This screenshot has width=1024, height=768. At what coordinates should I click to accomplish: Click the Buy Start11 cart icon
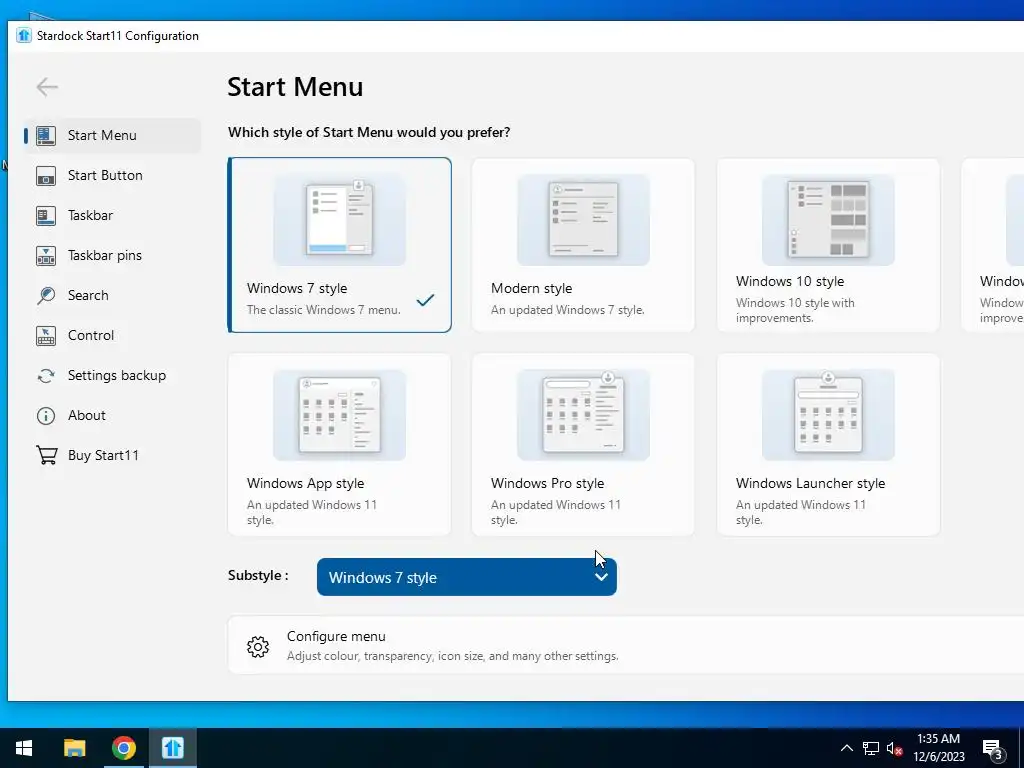46,455
